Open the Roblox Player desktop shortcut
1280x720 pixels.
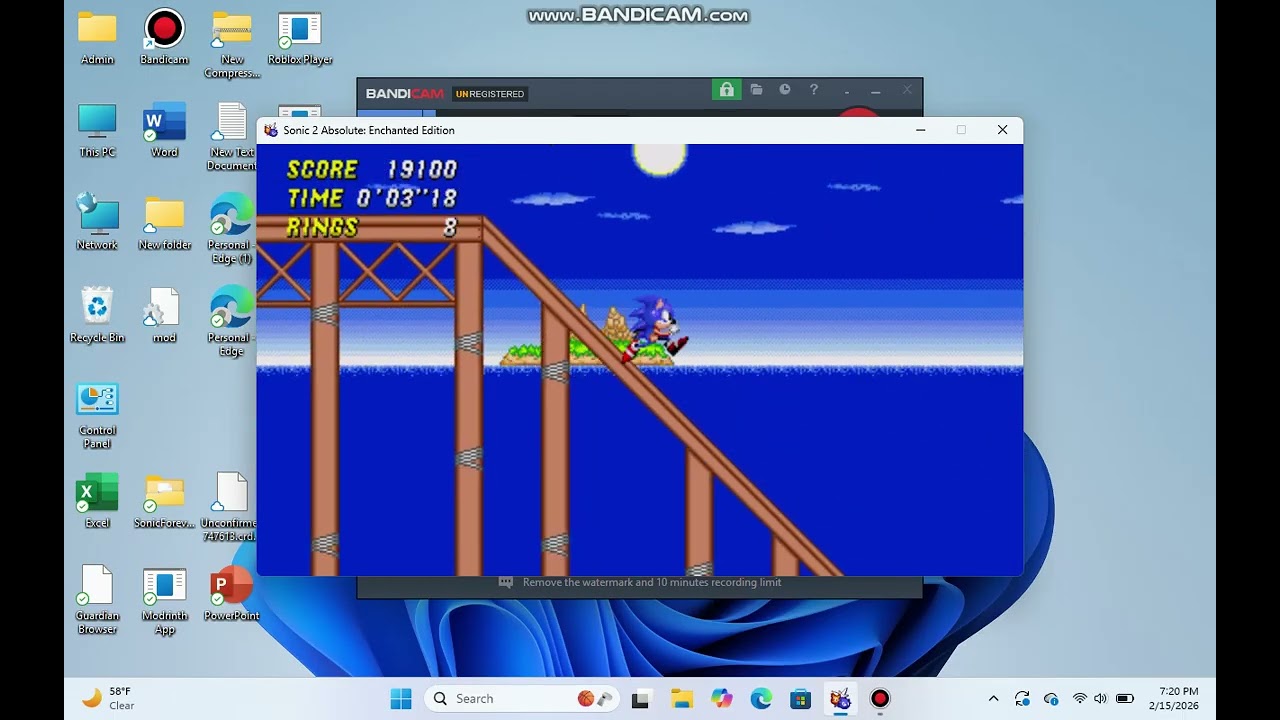click(x=300, y=38)
